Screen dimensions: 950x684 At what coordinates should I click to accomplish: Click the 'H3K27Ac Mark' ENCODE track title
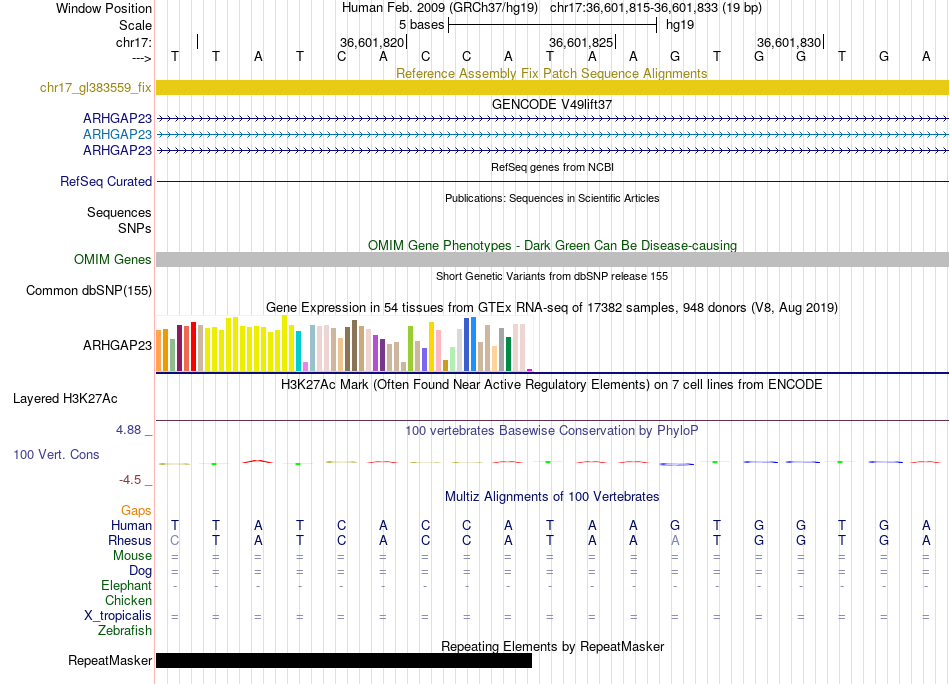551,385
